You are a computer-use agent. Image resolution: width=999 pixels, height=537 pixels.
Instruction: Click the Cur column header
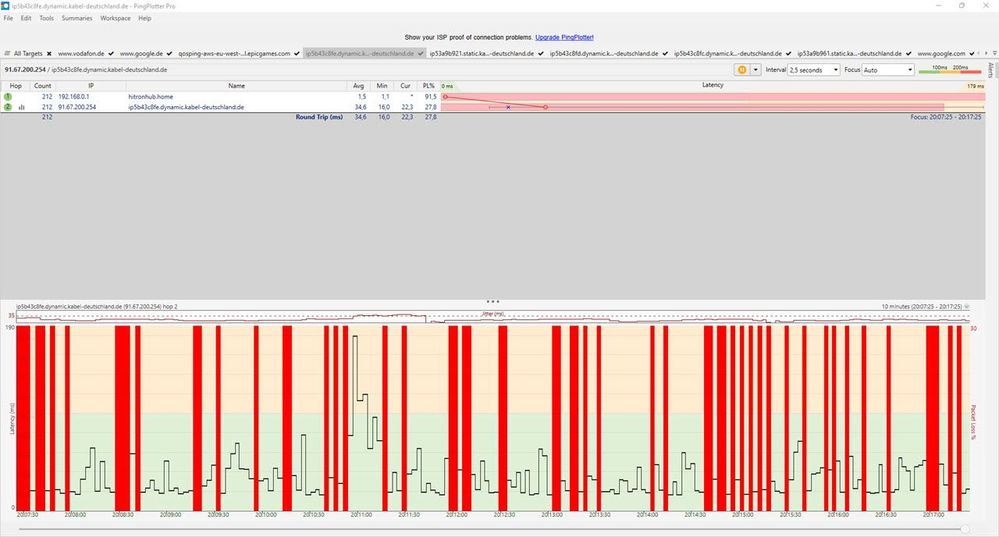click(405, 85)
